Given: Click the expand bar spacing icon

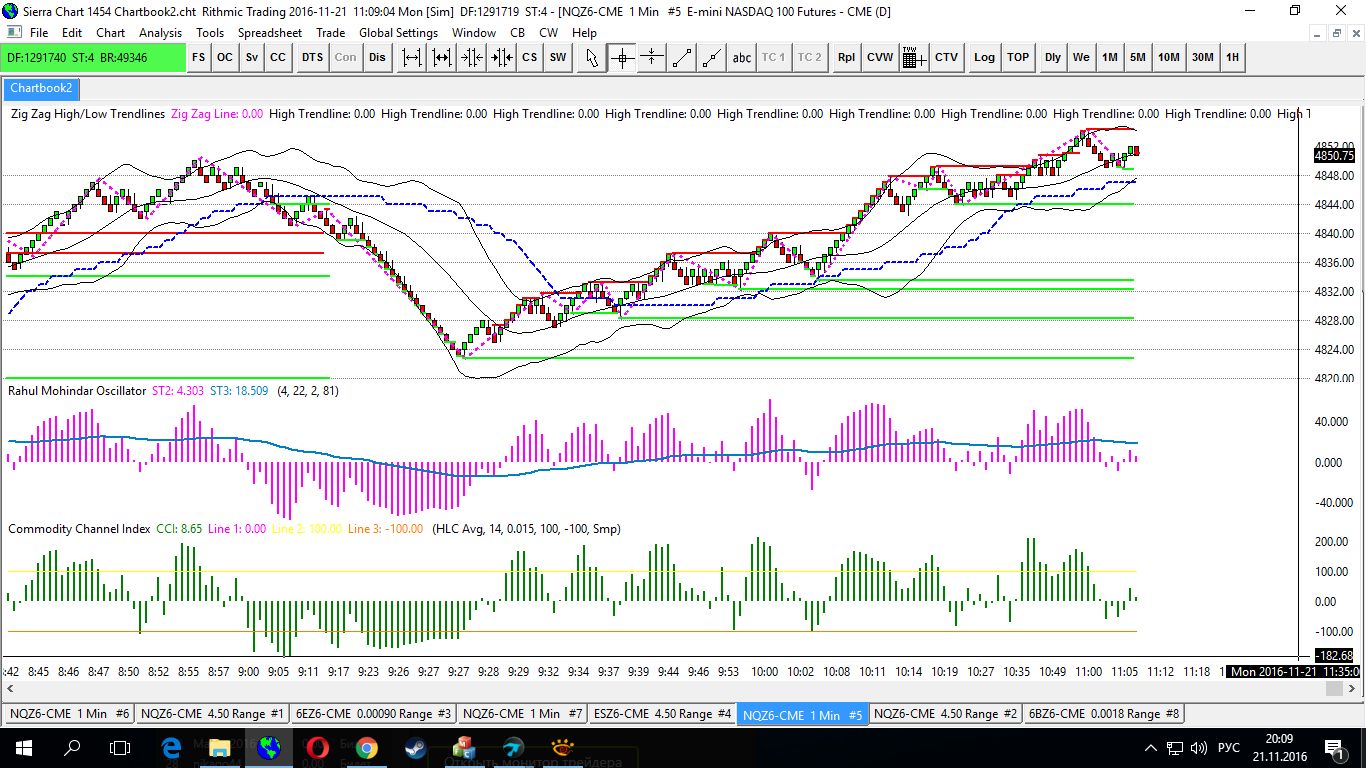Looking at the screenshot, I should pyautogui.click(x=412, y=58).
